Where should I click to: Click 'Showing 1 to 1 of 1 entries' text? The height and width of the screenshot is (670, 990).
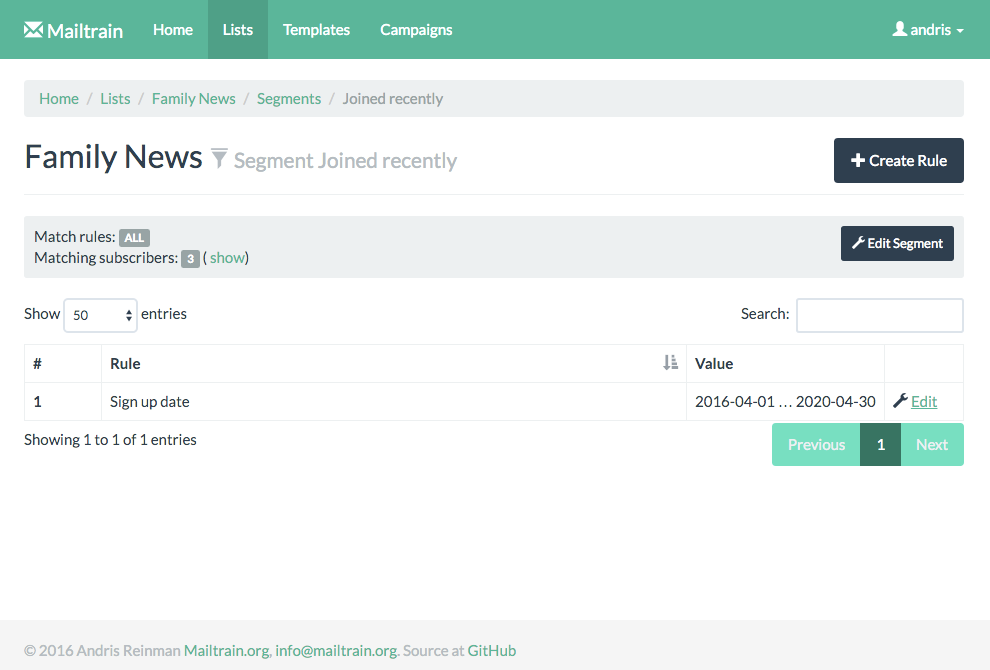click(x=110, y=440)
